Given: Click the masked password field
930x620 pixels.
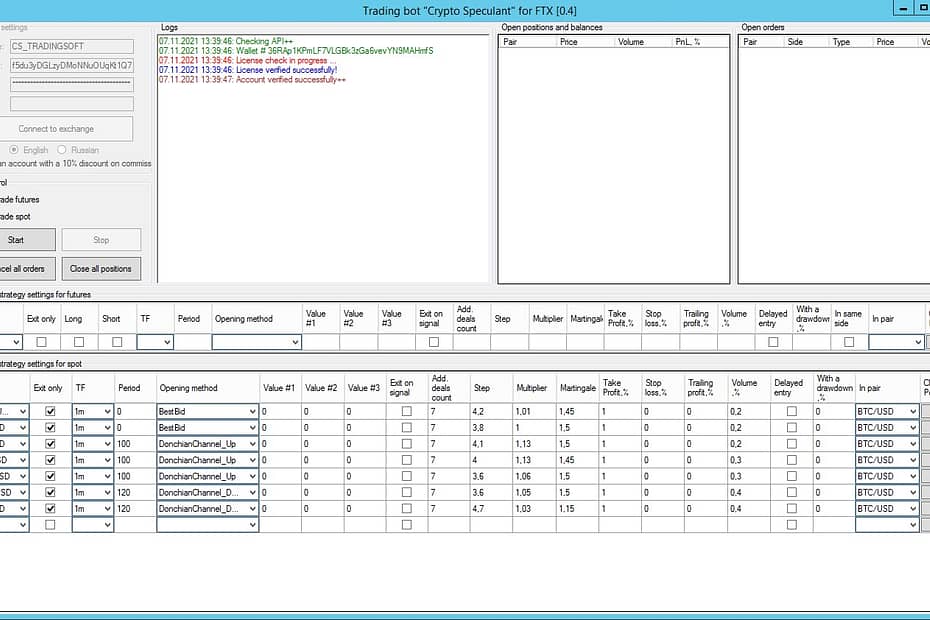Looking at the screenshot, I should click(72, 84).
